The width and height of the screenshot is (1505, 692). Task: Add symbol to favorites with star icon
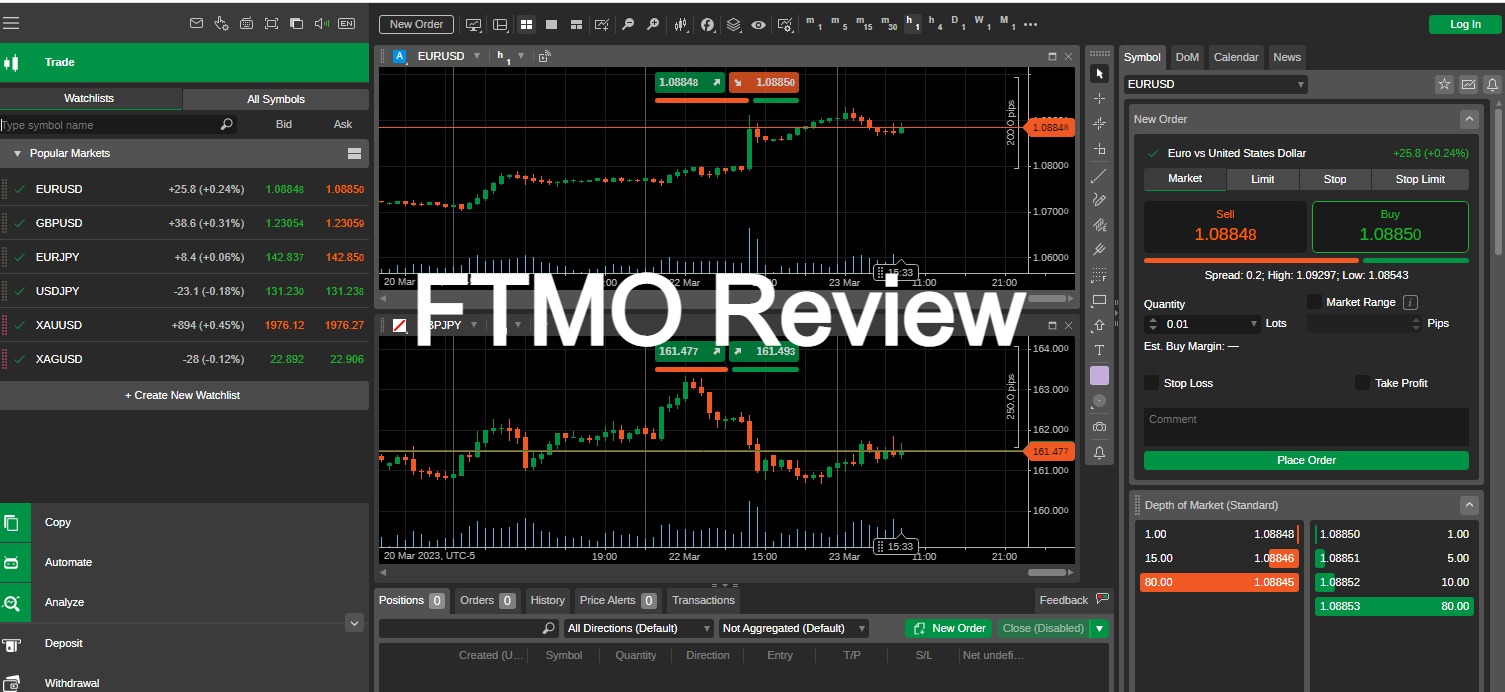point(1444,84)
